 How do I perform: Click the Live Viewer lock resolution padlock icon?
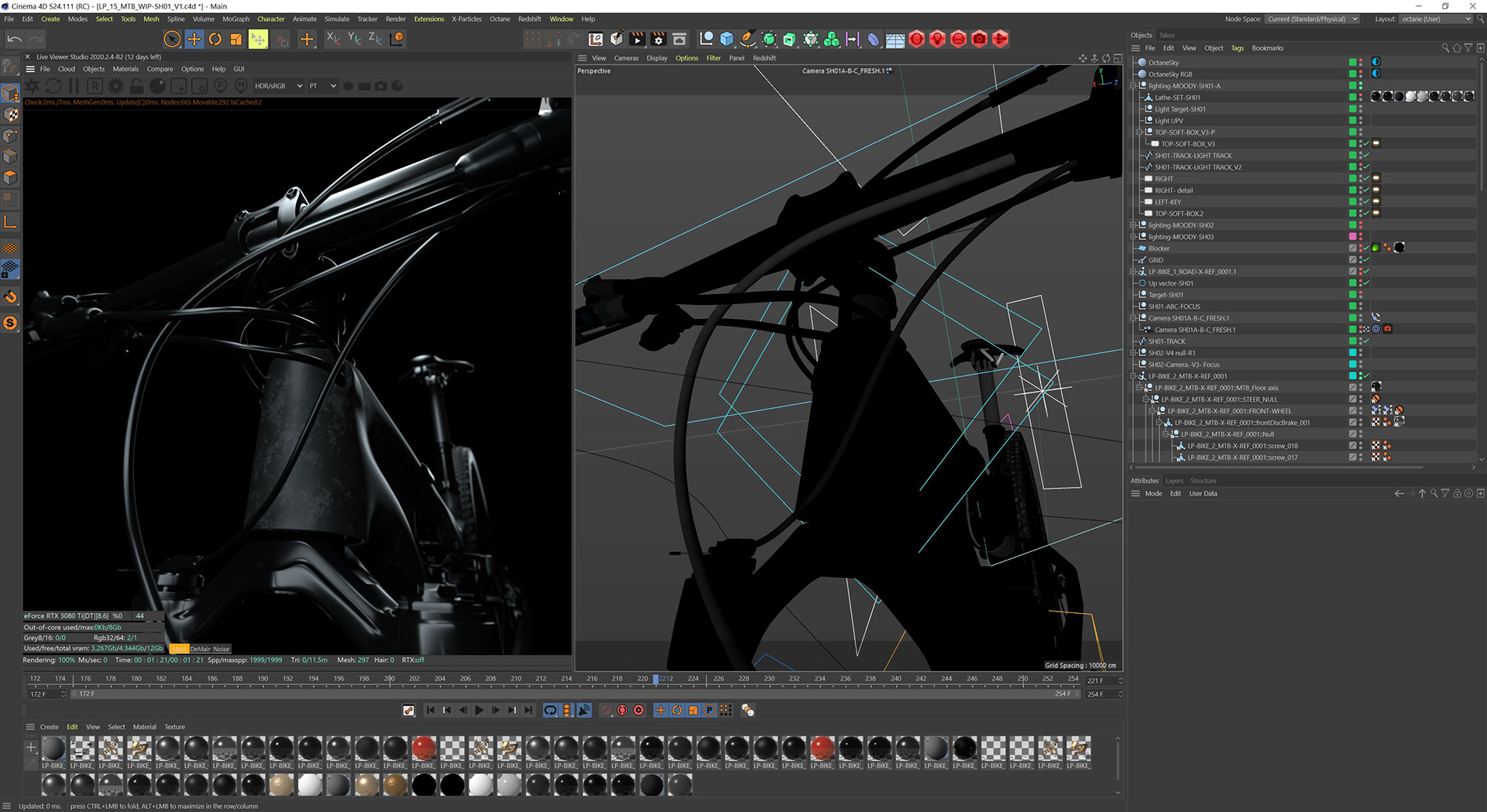pos(136,86)
